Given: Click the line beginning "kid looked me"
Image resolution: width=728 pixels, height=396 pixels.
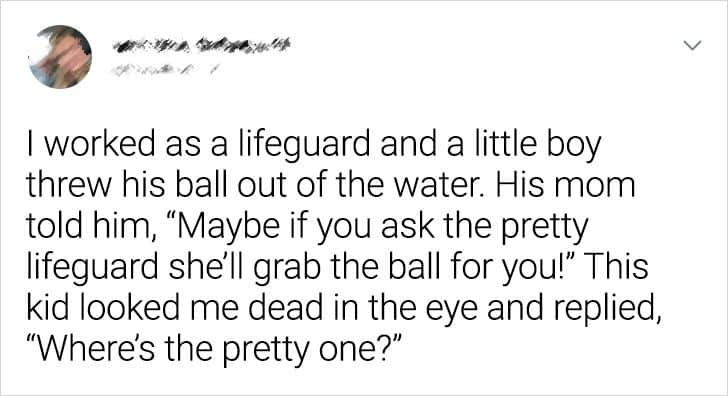Looking at the screenshot, I should [344, 309].
